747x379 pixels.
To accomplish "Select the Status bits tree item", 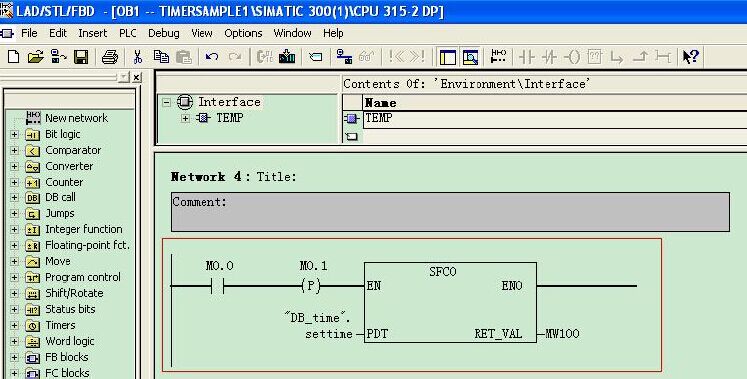I will pos(70,309).
